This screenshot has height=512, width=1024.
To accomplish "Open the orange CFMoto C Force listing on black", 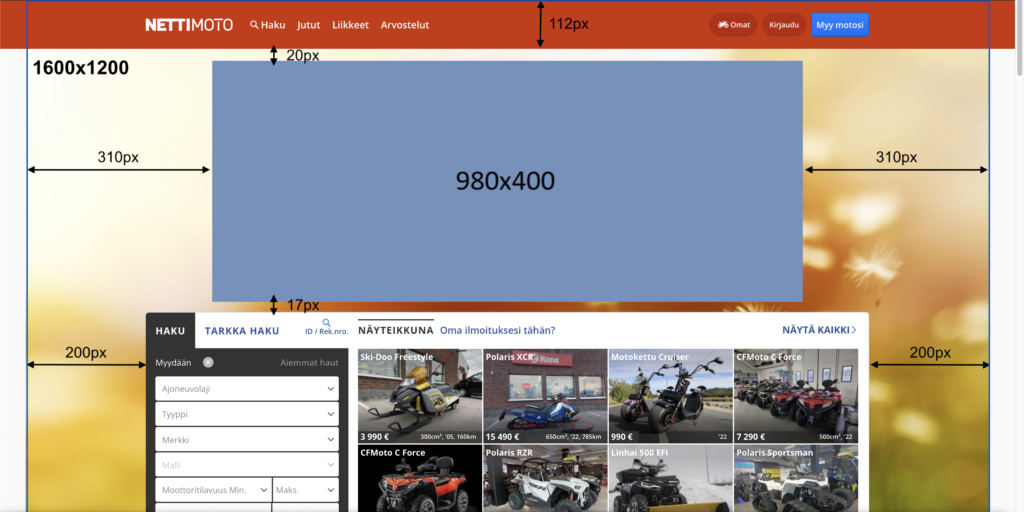I will click(x=420, y=478).
